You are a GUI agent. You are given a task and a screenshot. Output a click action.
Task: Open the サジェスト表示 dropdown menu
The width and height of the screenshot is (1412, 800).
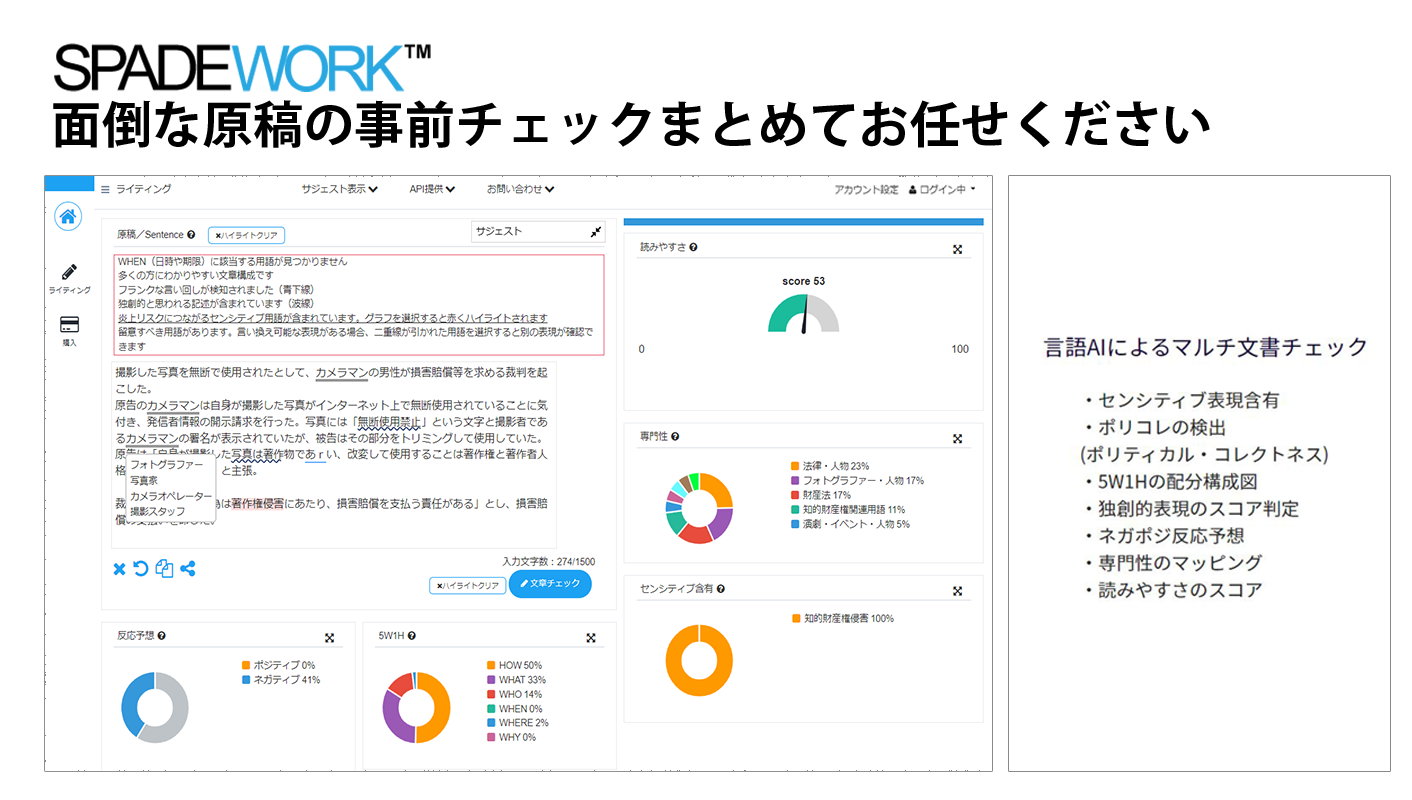coord(340,189)
